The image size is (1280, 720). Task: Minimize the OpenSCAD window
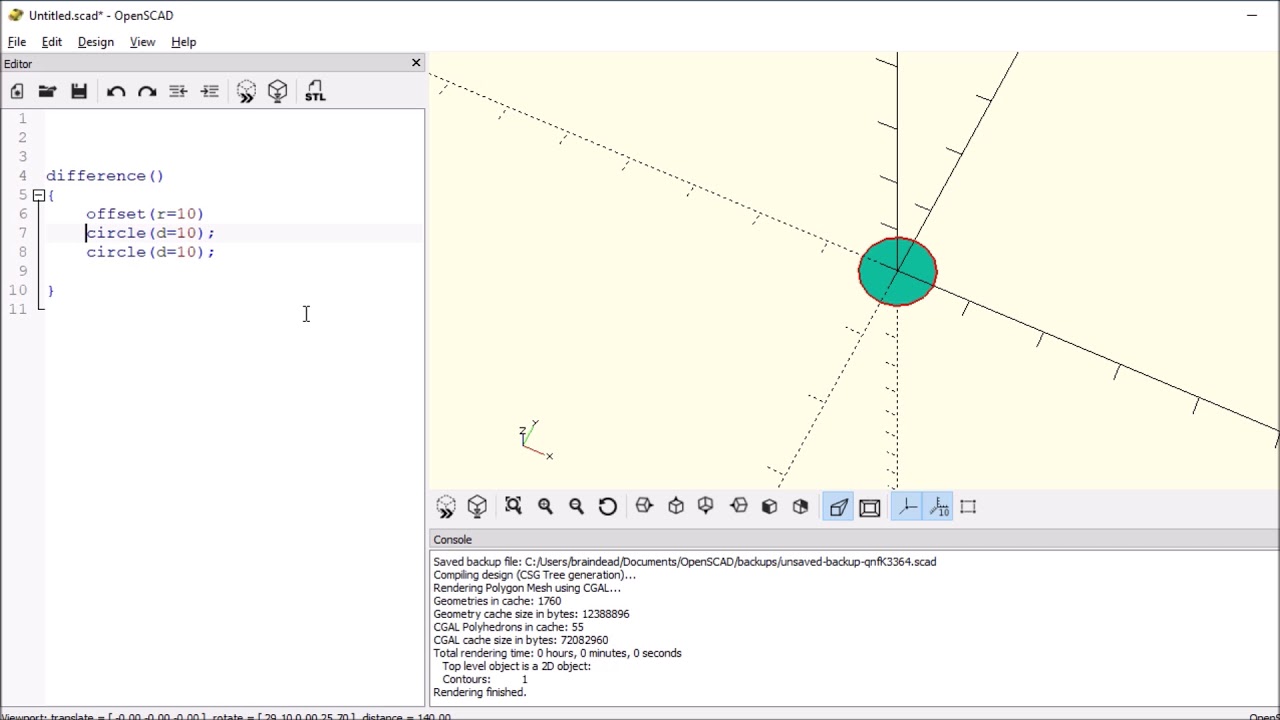point(1252,15)
